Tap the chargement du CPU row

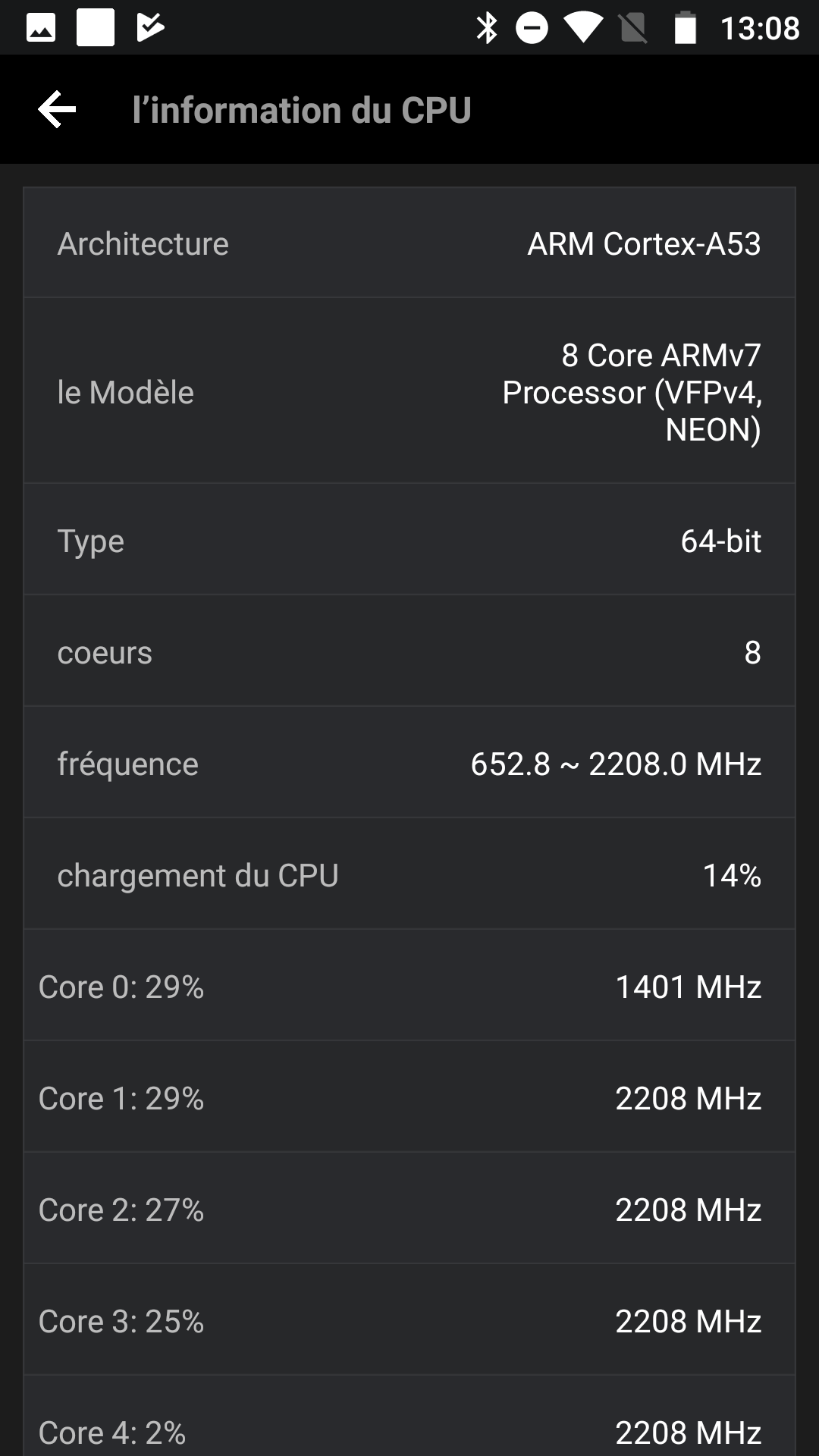click(x=409, y=875)
